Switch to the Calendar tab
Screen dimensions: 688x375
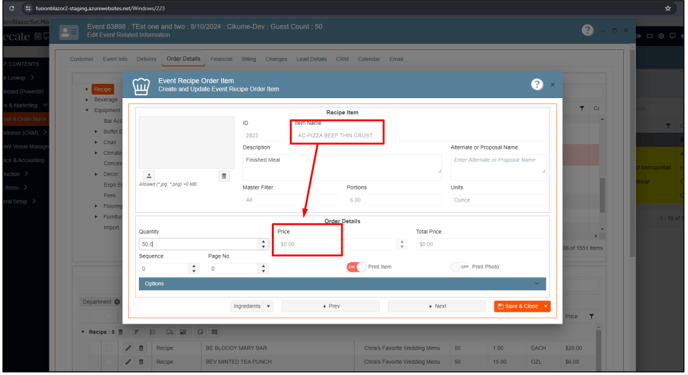click(x=369, y=59)
